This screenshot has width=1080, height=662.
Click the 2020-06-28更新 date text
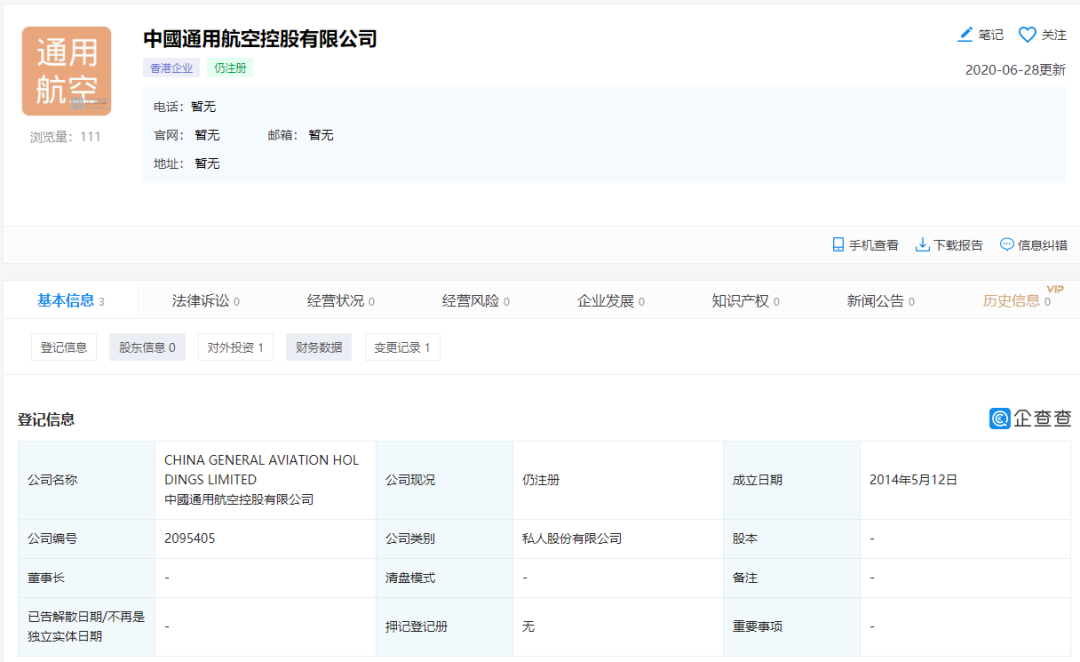click(x=1015, y=70)
